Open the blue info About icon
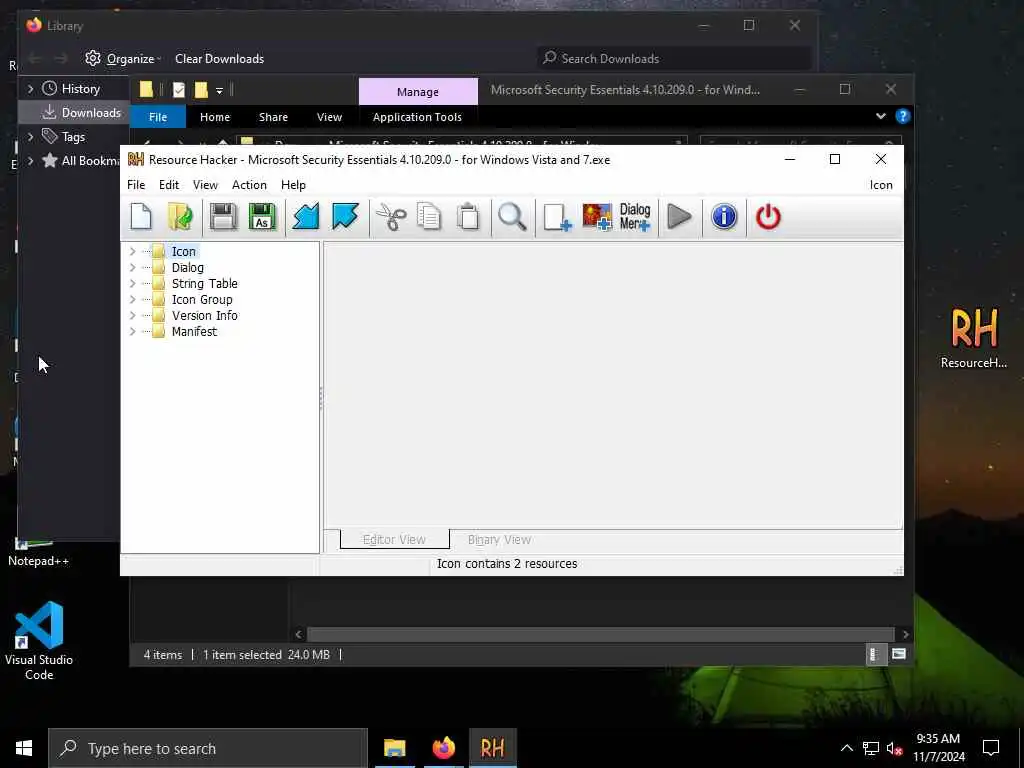 [724, 217]
